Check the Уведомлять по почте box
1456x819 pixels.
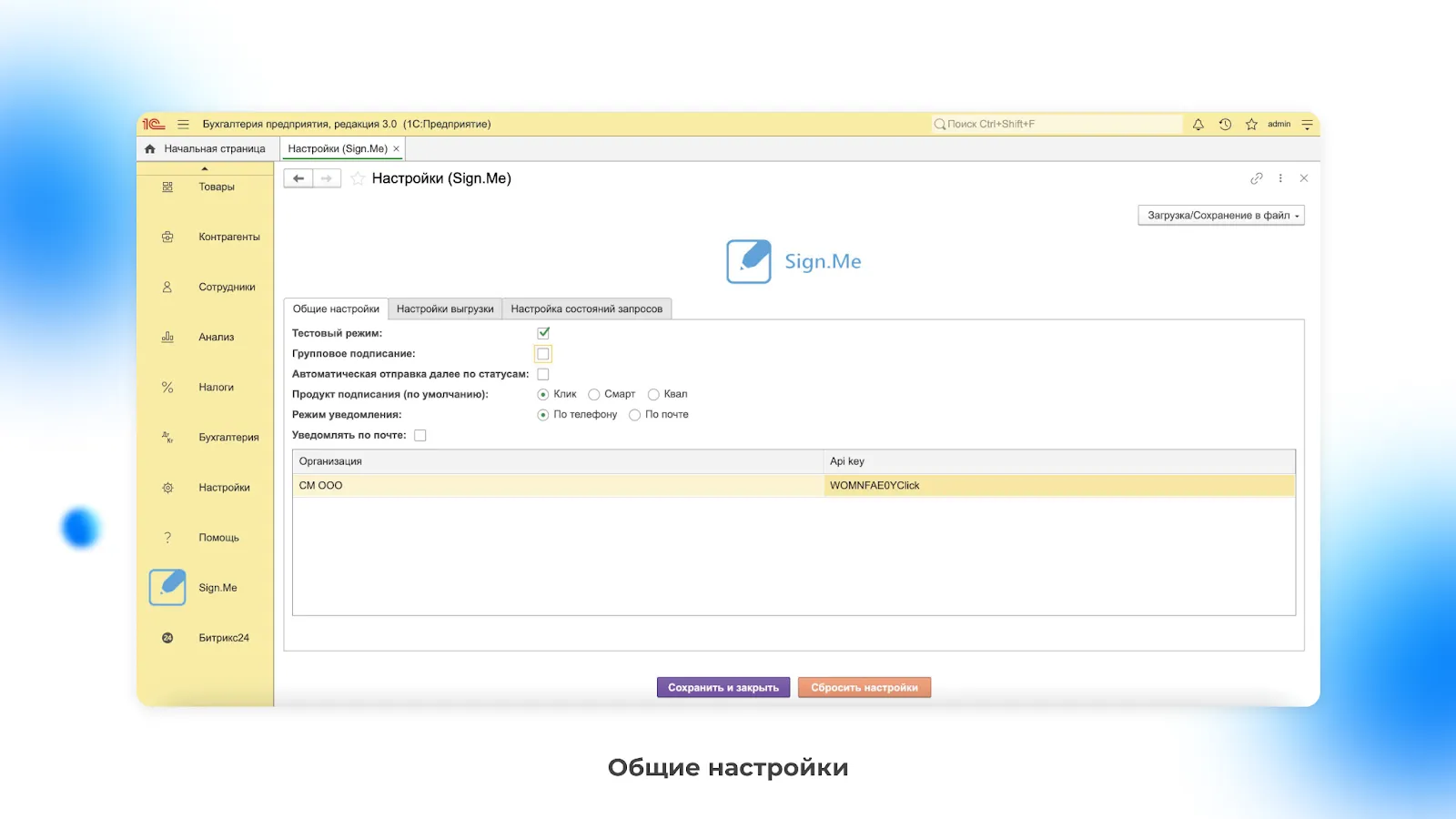420,435
